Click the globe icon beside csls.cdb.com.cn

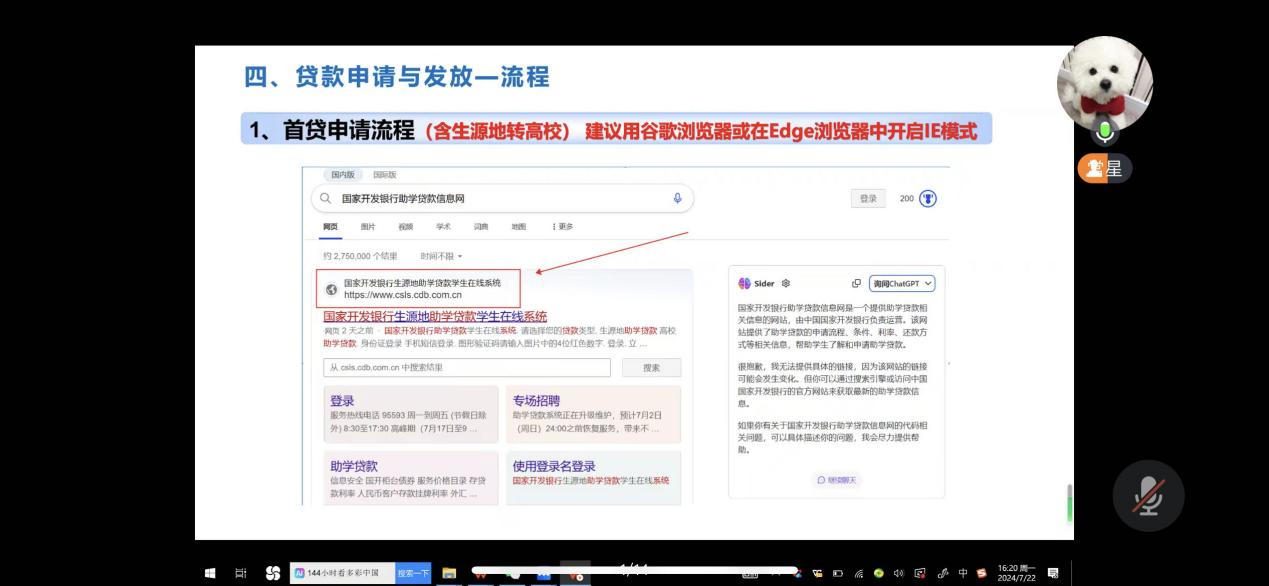click(331, 289)
